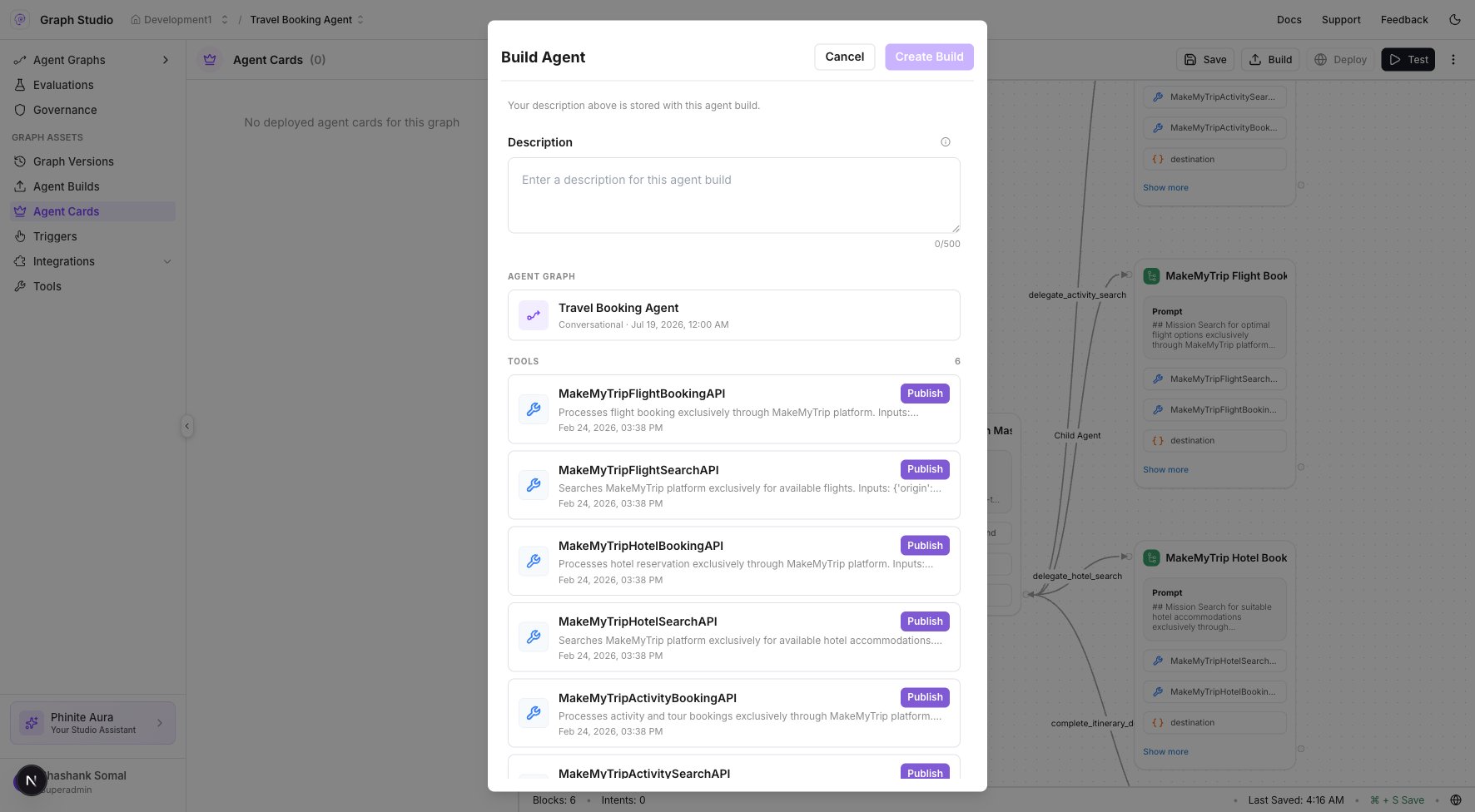The image size is (1475, 812).
Task: Click the destination variable in the Flight Book node
Action: click(x=1214, y=441)
